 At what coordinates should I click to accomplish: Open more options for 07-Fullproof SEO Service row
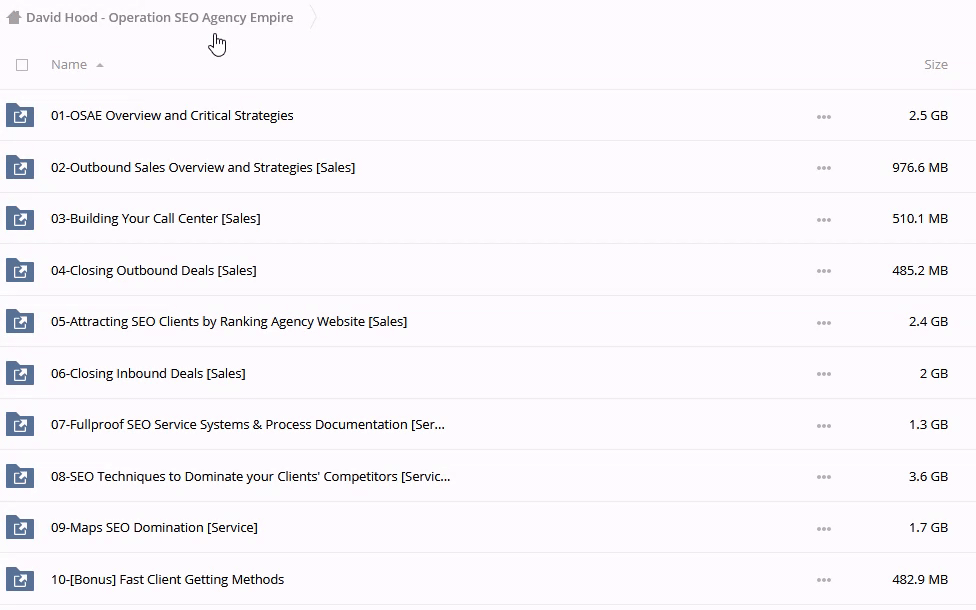[823, 425]
